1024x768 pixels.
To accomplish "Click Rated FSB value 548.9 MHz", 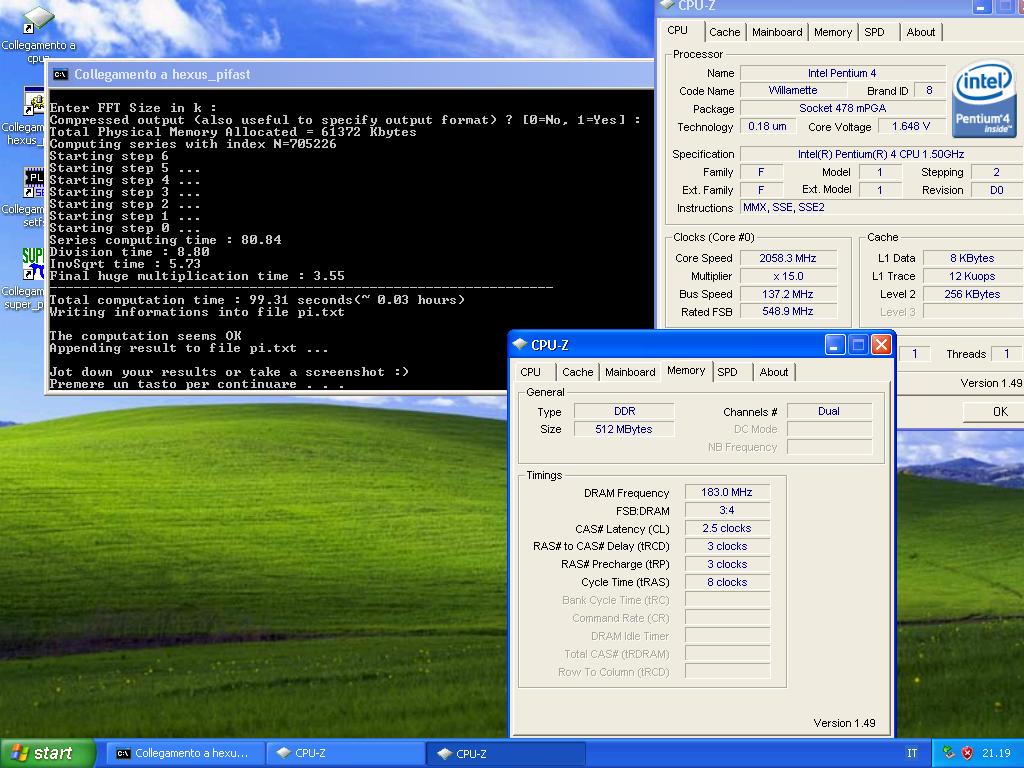I will coord(788,312).
